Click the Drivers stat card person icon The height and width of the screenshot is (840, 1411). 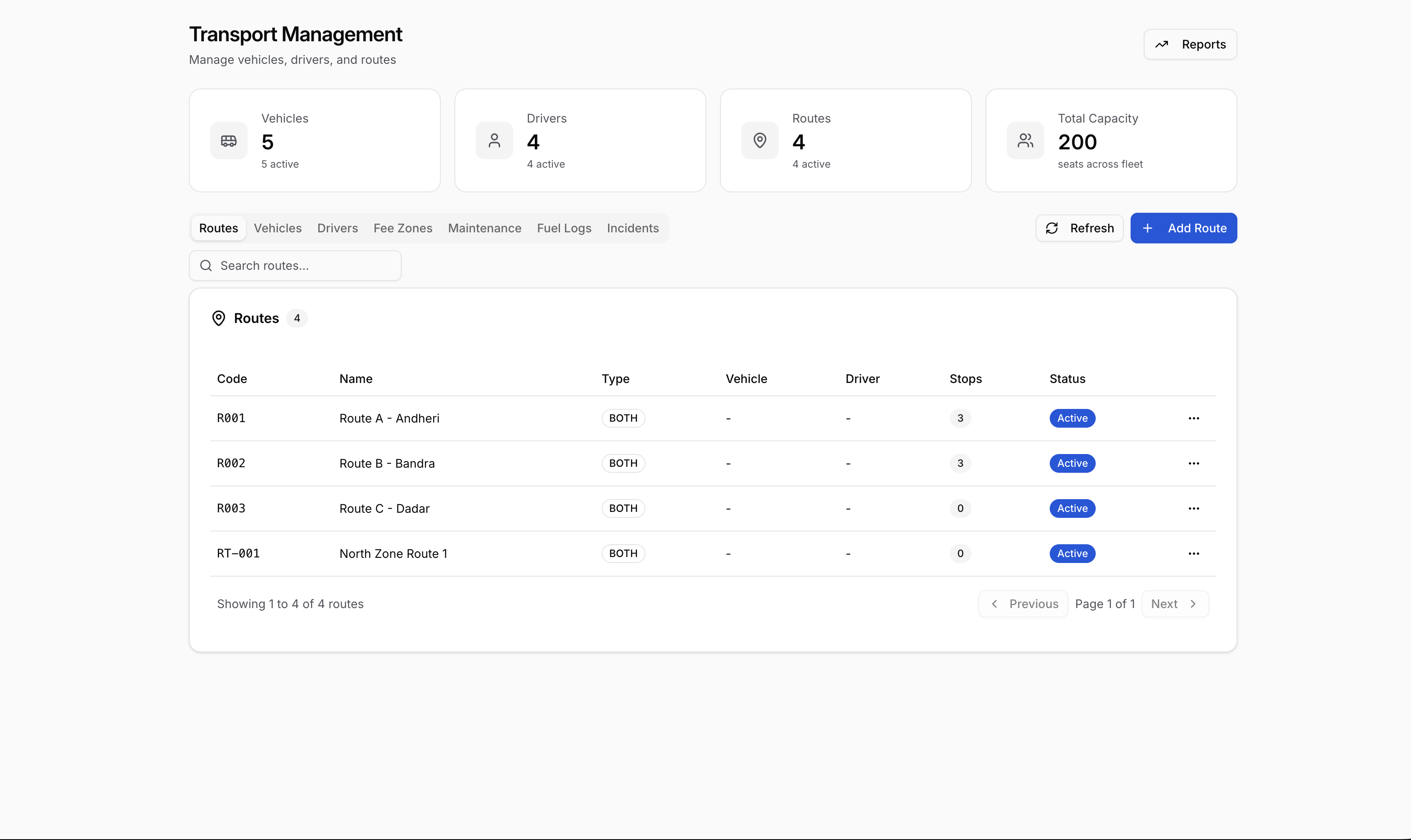click(494, 140)
